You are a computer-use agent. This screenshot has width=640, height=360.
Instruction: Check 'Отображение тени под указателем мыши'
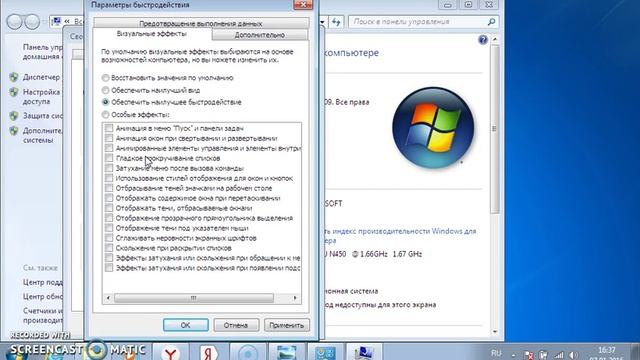click(x=109, y=228)
